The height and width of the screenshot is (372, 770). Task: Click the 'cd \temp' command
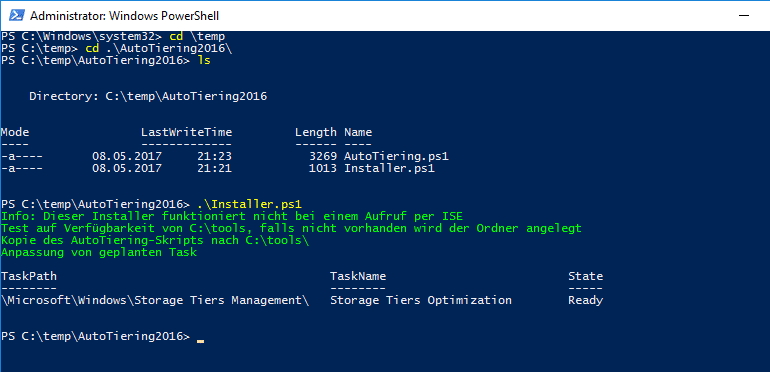coord(197,36)
